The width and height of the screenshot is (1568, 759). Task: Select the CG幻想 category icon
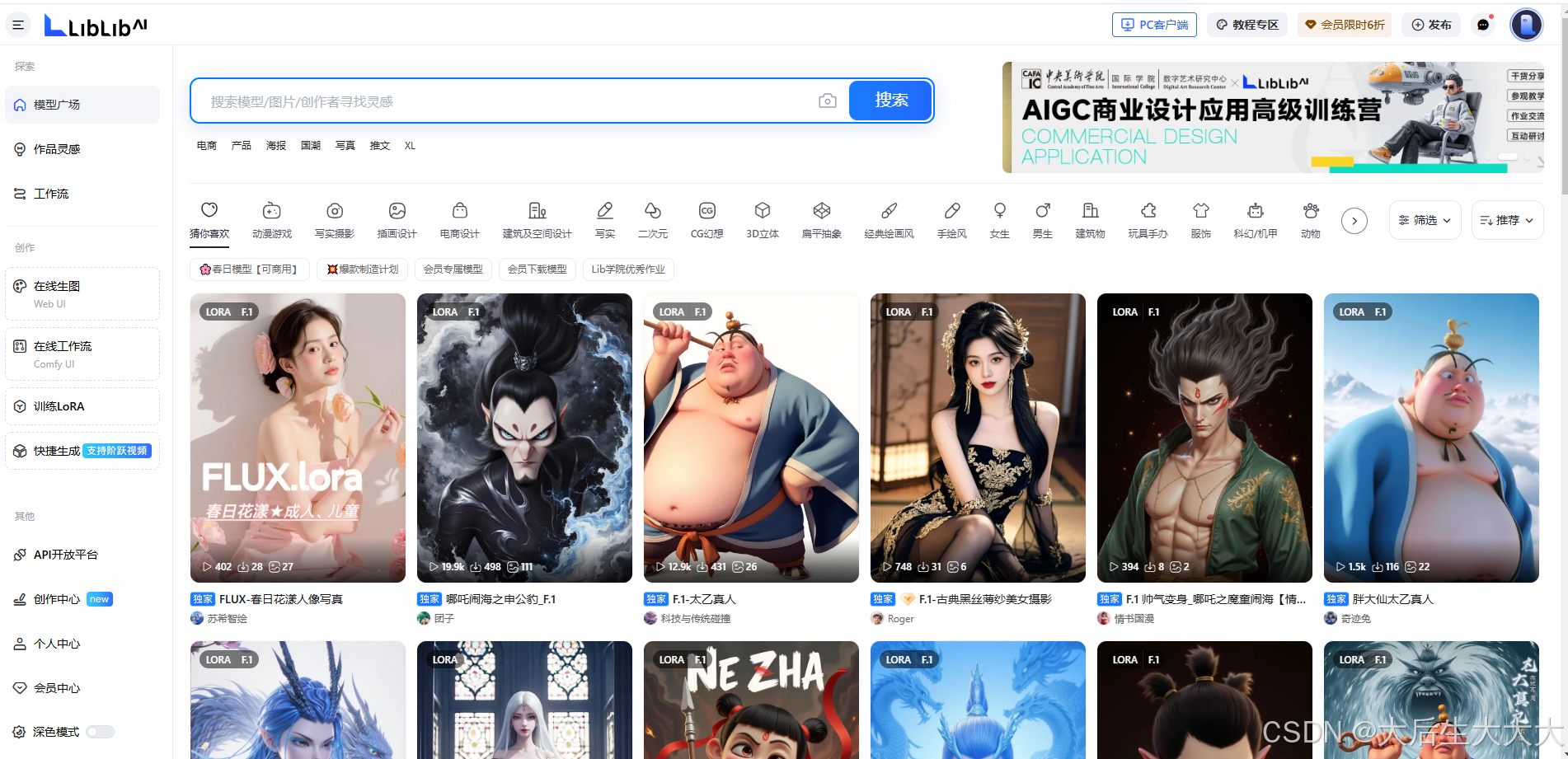707,211
